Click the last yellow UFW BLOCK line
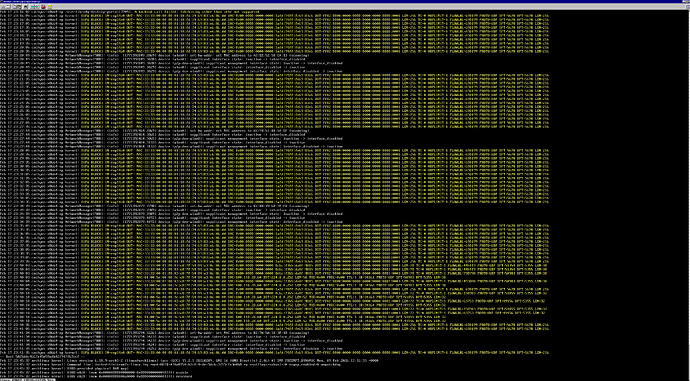Screen dimensions: 690x381 (275, 353)
